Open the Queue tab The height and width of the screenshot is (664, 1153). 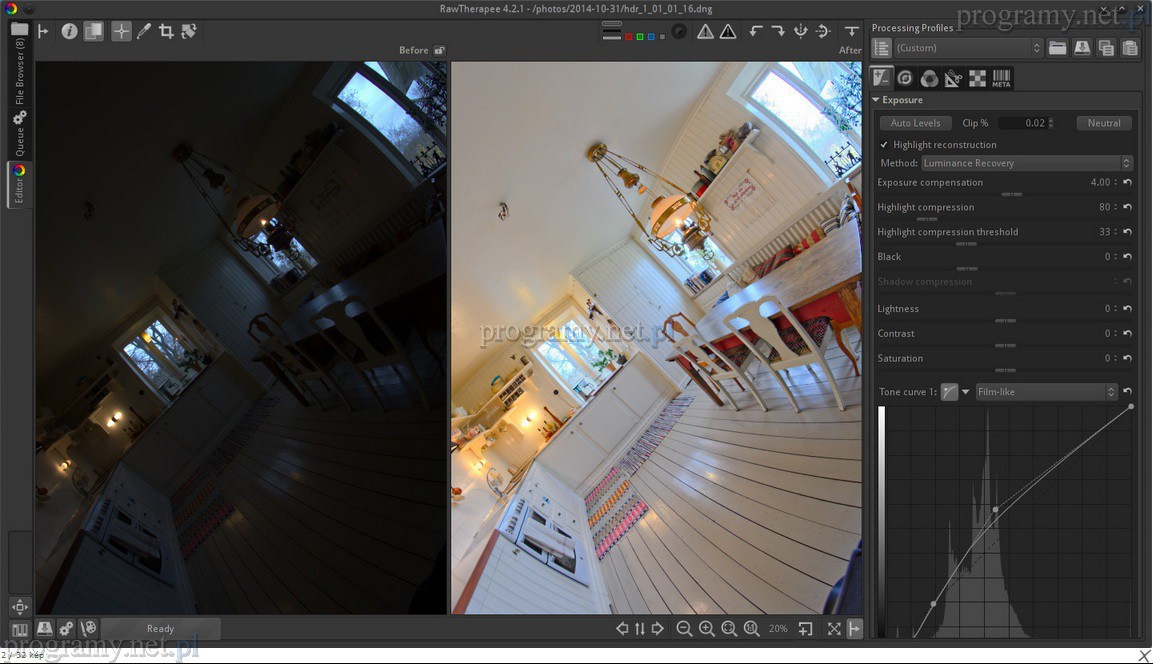[20, 134]
